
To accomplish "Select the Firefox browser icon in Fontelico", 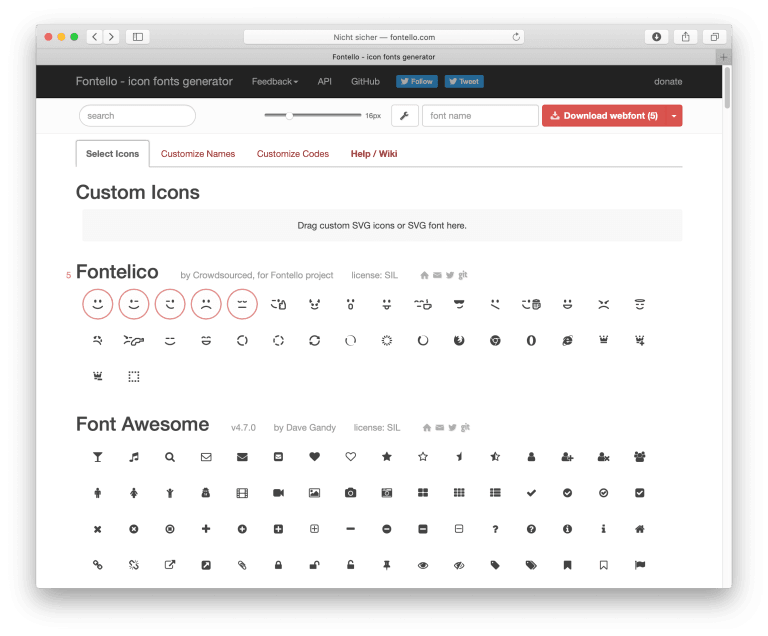I will (x=459, y=341).
